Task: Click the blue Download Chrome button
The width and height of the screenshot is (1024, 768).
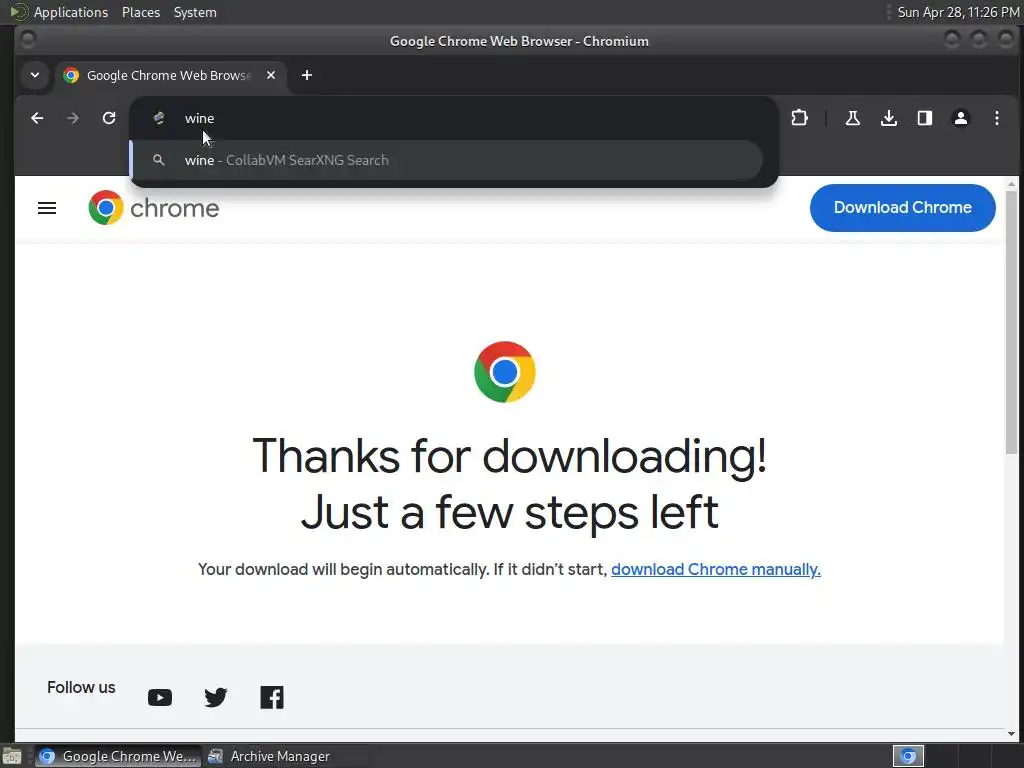Action: click(903, 208)
